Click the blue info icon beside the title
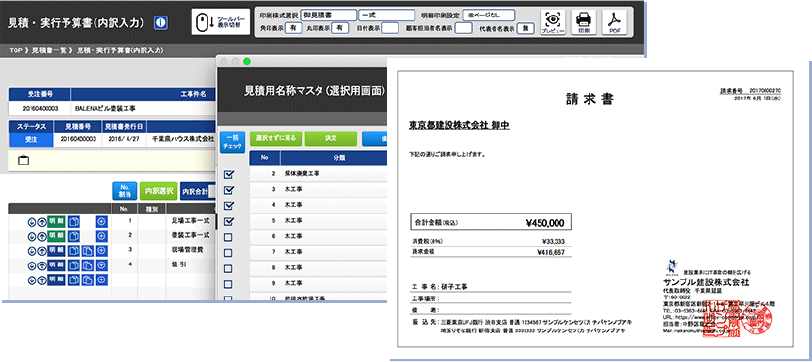Image resolution: width=812 pixels, height=362 pixels. [x=161, y=23]
